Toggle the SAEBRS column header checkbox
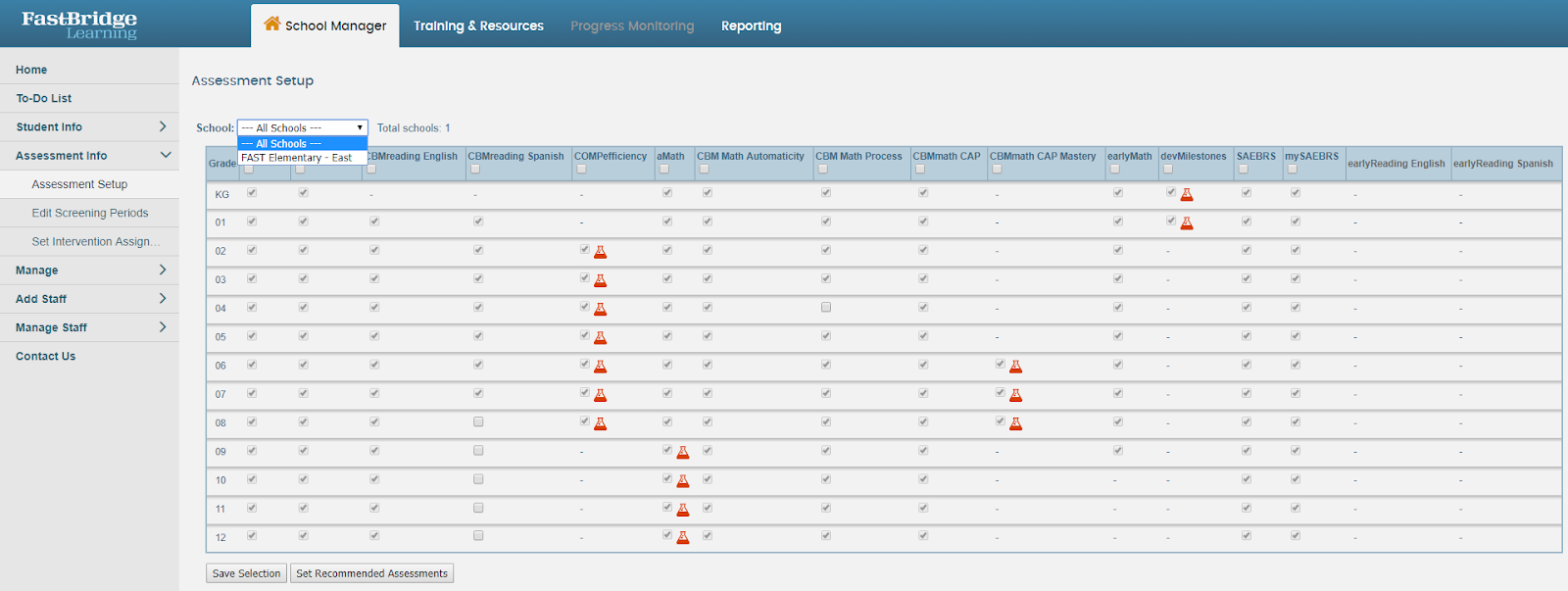1568x591 pixels. pyautogui.click(x=1244, y=169)
